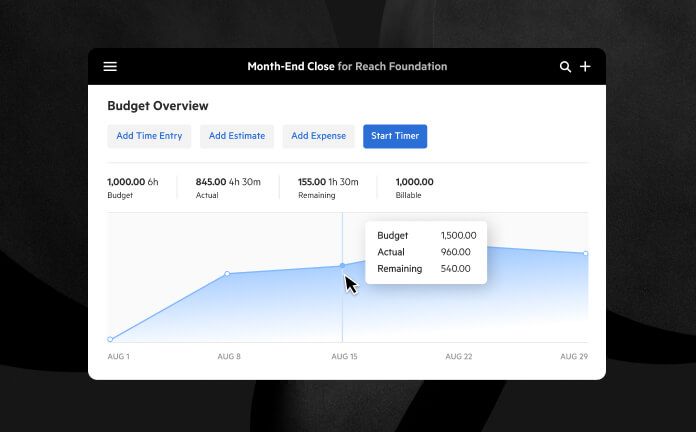Open the hamburger menu in header
This screenshot has width=696, height=432.
(110, 67)
